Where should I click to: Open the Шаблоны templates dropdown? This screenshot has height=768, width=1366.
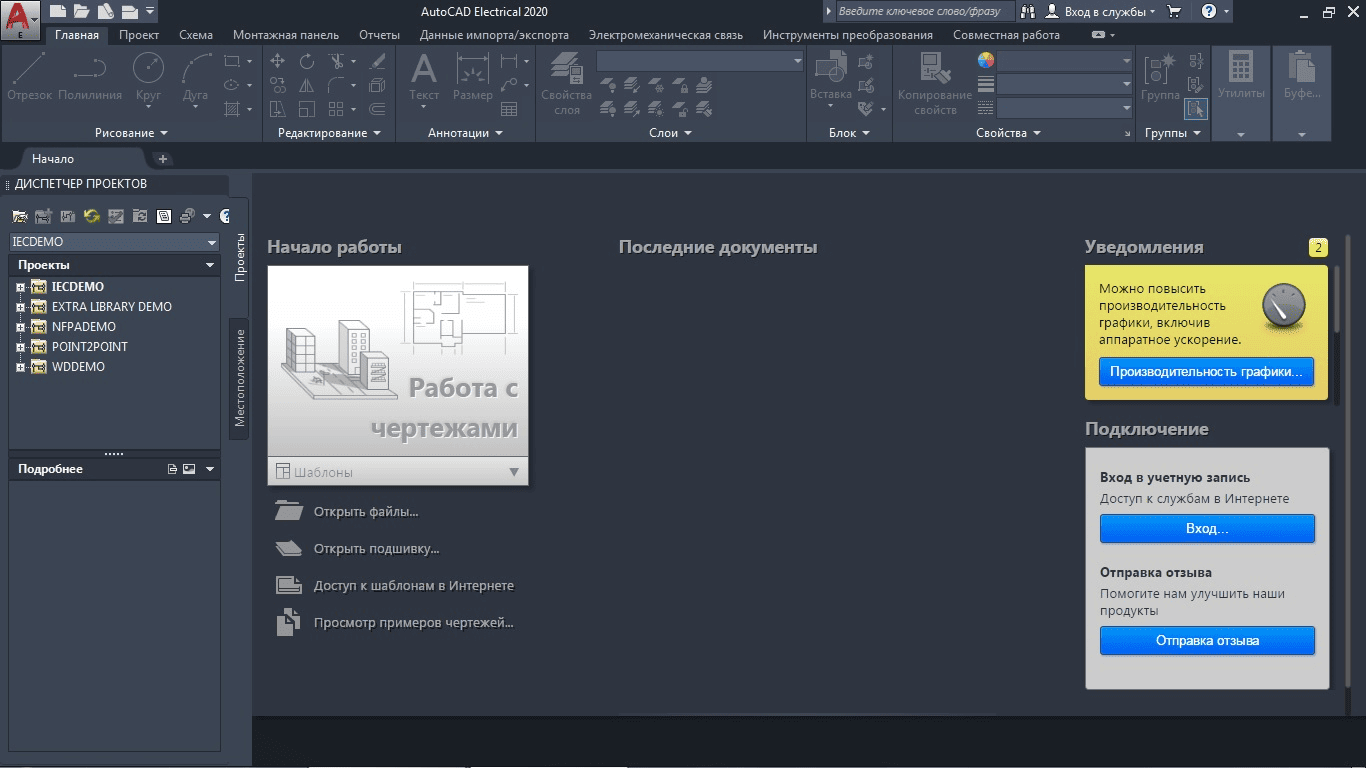click(398, 472)
